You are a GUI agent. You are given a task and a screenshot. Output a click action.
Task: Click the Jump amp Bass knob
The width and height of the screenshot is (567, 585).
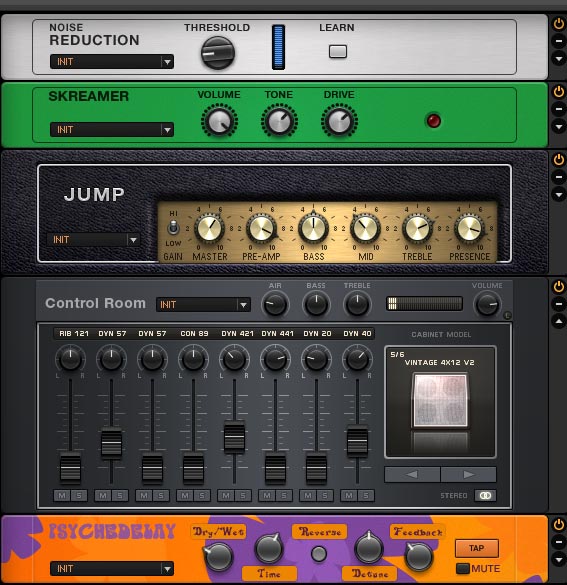(x=313, y=228)
